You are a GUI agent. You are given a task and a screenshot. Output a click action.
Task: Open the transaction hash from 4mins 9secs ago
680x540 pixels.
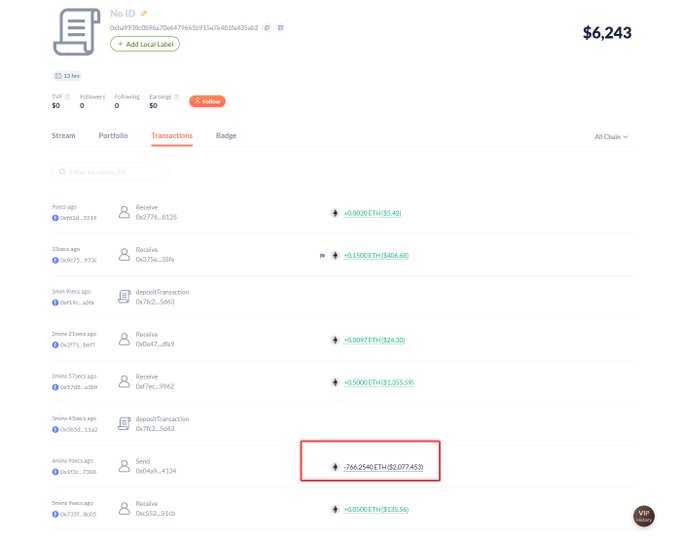pyautogui.click(x=78, y=471)
